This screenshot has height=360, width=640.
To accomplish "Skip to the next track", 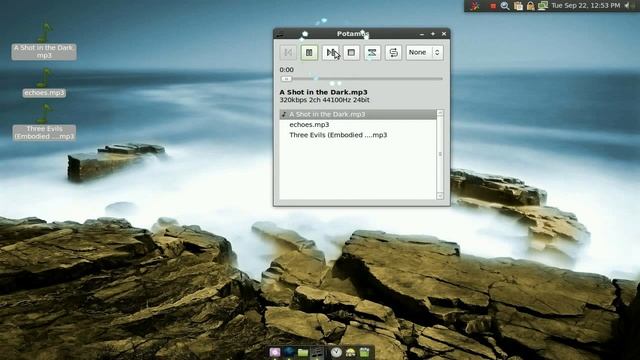I will click(x=330, y=53).
